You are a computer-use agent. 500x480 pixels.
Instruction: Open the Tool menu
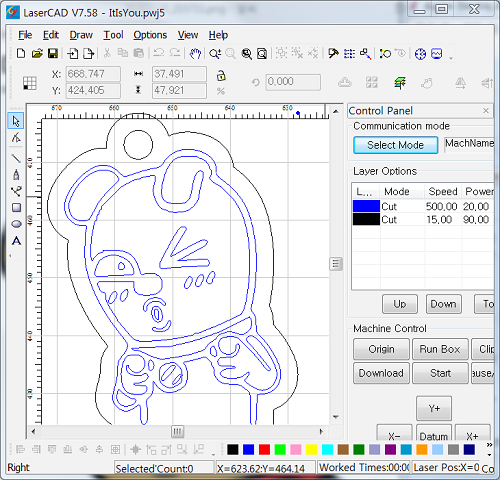[x=113, y=35]
